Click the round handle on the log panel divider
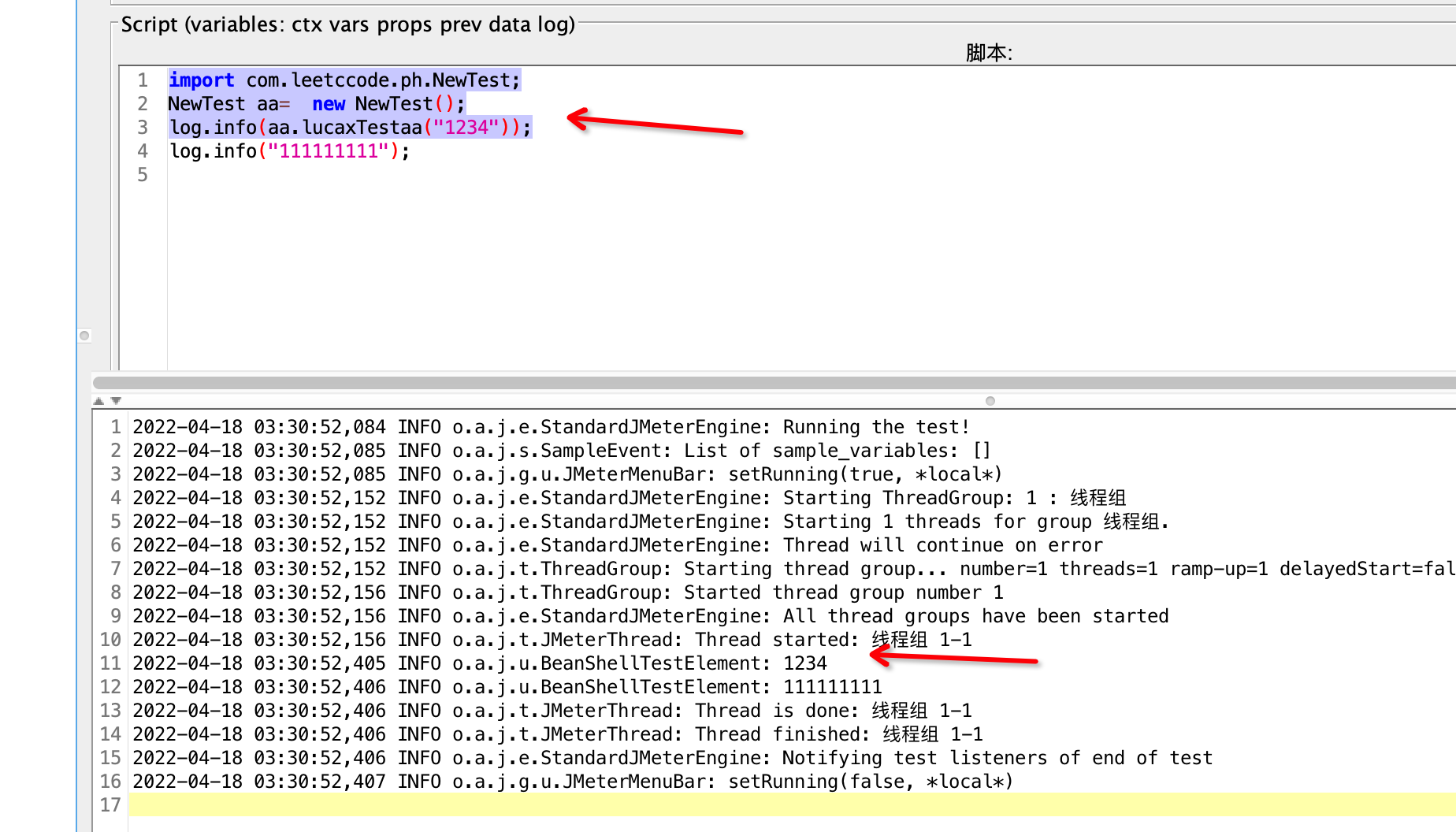 [x=990, y=401]
